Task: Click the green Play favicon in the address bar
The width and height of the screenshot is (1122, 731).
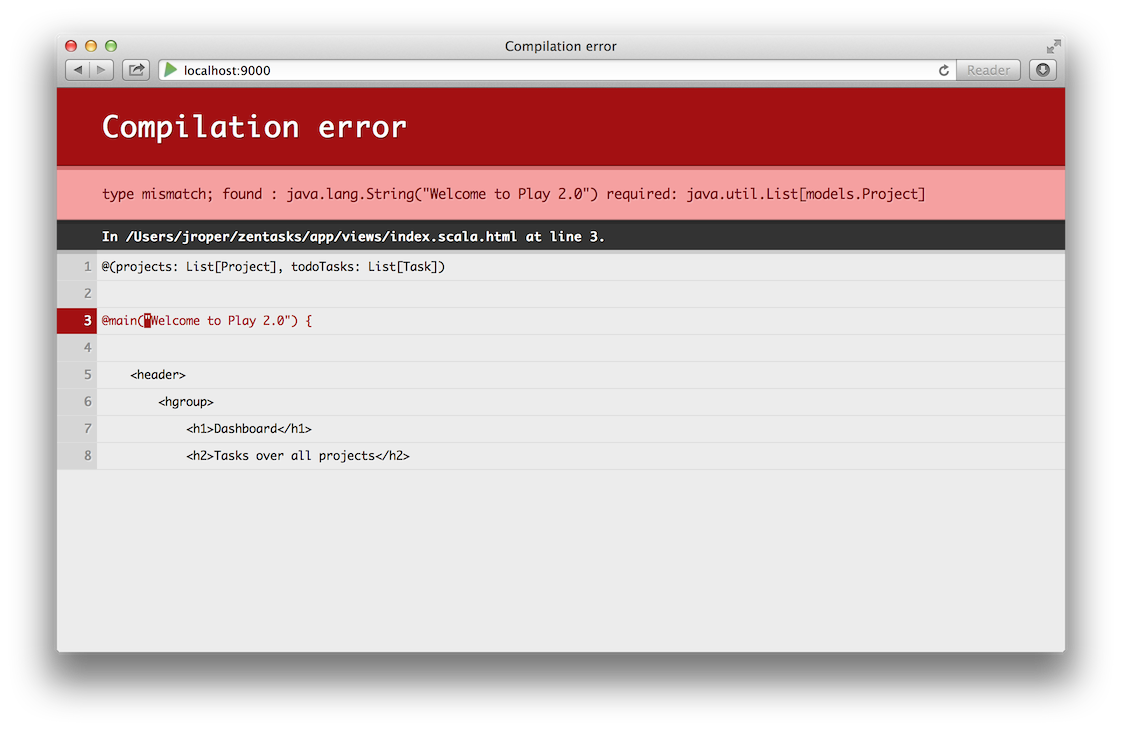Action: pyautogui.click(x=171, y=70)
